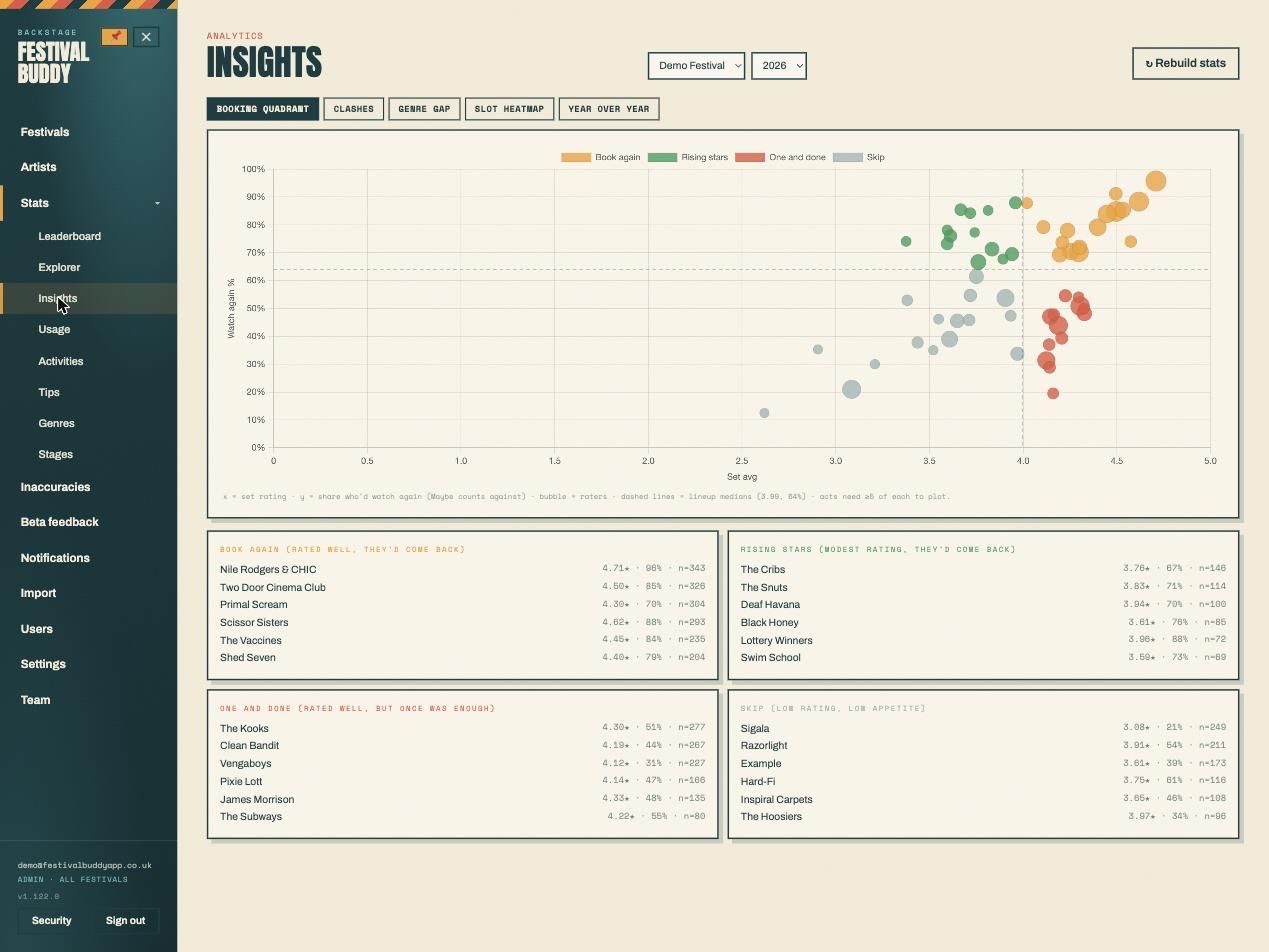Unpin the sidebar with the pin icon
Viewport: 1269px width, 952px height.
[x=114, y=37]
